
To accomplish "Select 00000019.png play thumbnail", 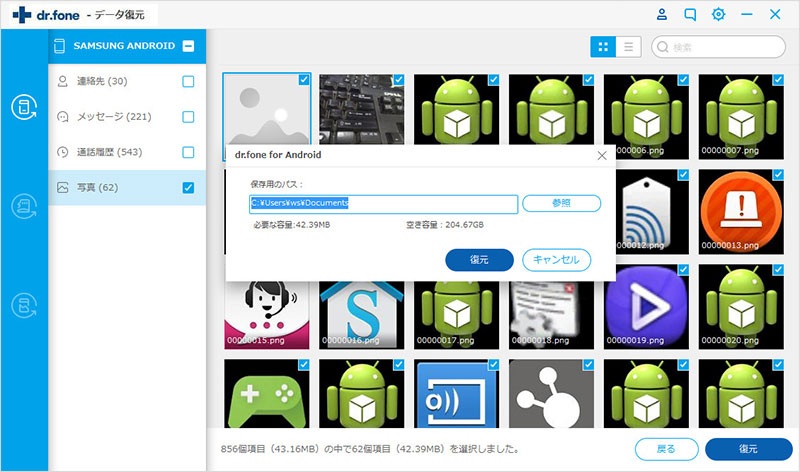I will pyautogui.click(x=646, y=307).
